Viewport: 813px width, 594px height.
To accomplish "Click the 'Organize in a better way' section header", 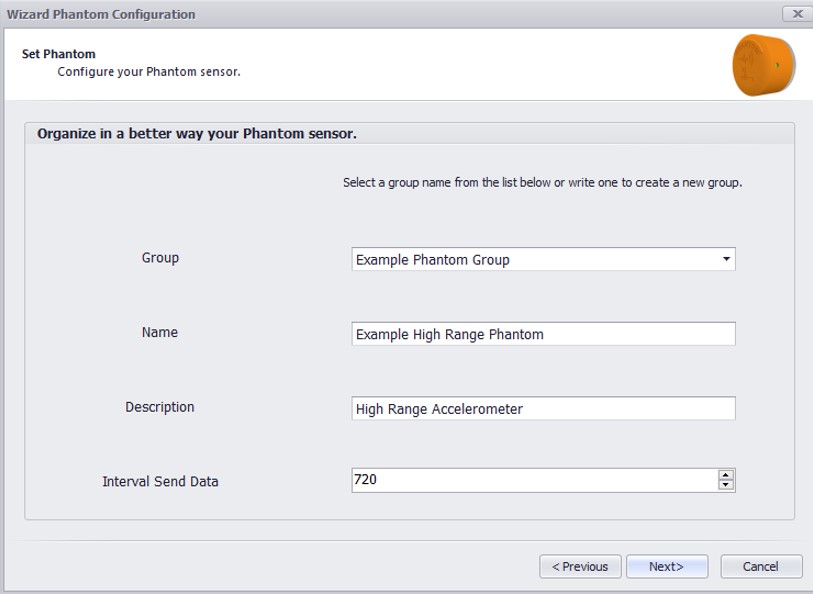I will tap(197, 134).
